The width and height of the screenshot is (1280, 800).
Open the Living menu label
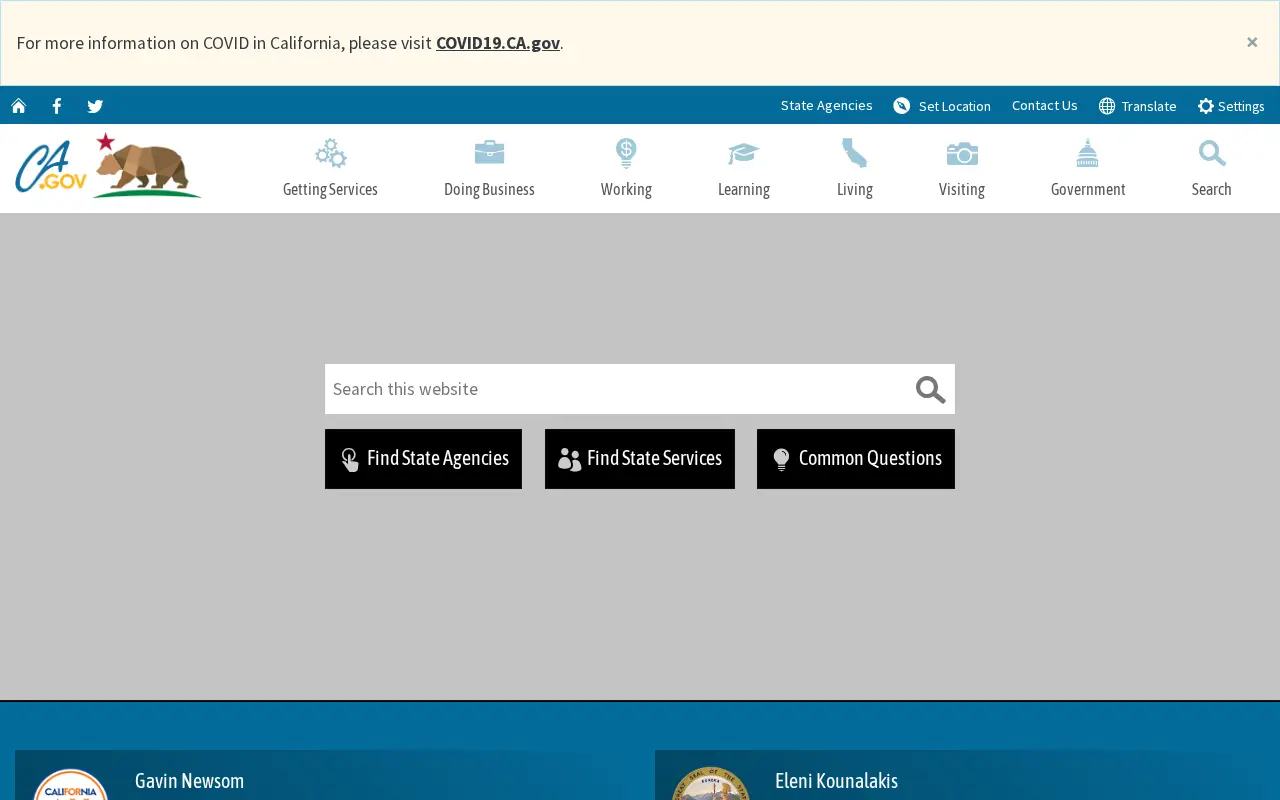click(x=855, y=189)
